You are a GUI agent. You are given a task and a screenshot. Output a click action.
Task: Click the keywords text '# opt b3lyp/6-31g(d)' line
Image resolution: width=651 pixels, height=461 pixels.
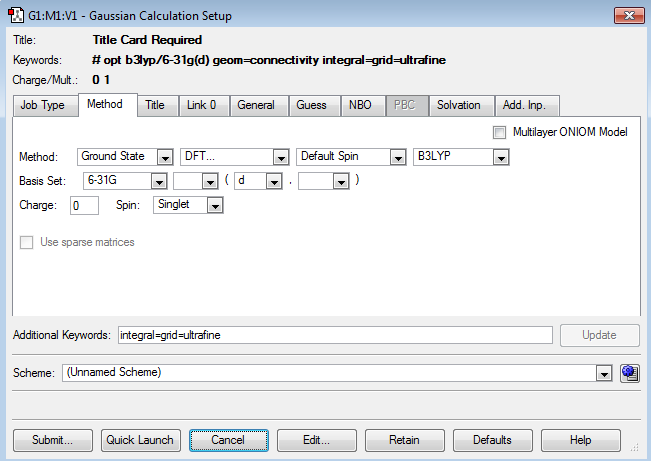tap(269, 60)
